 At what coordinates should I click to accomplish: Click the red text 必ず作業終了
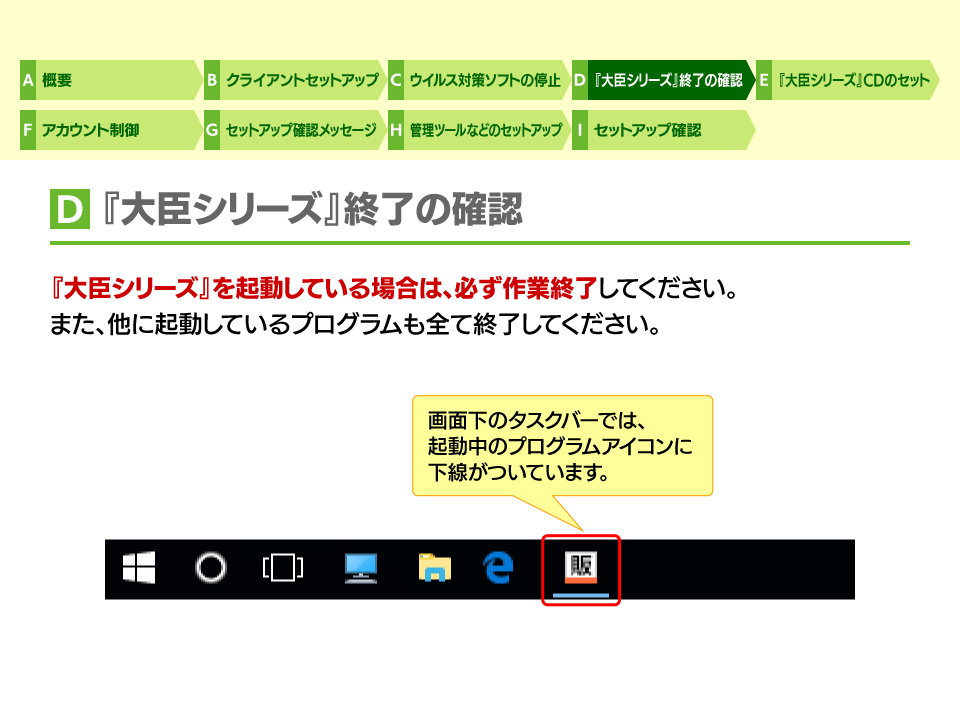(525, 288)
